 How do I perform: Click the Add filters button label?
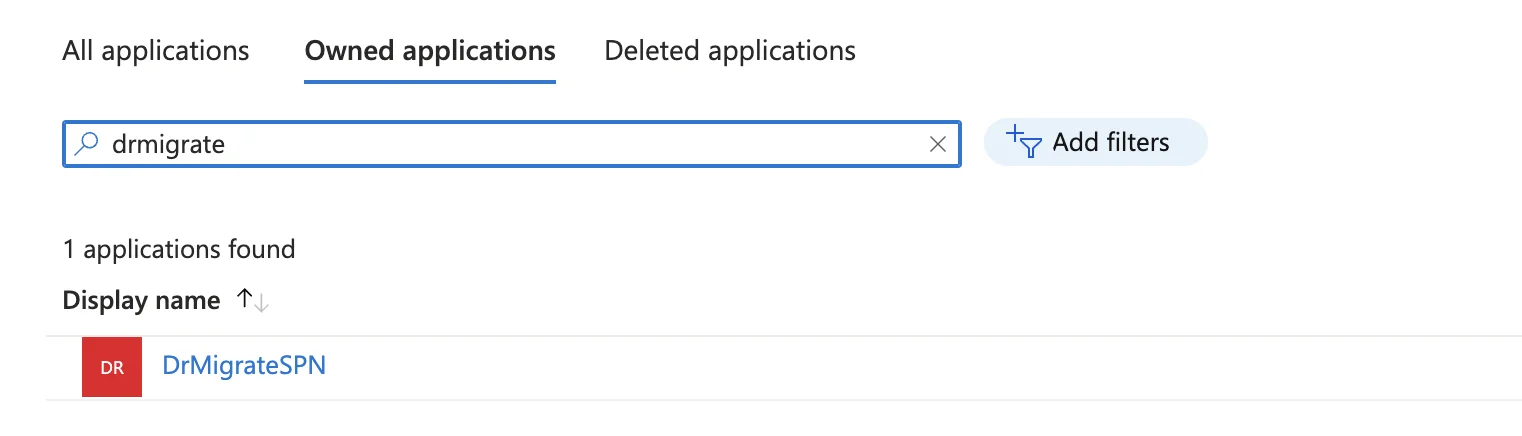[1111, 142]
